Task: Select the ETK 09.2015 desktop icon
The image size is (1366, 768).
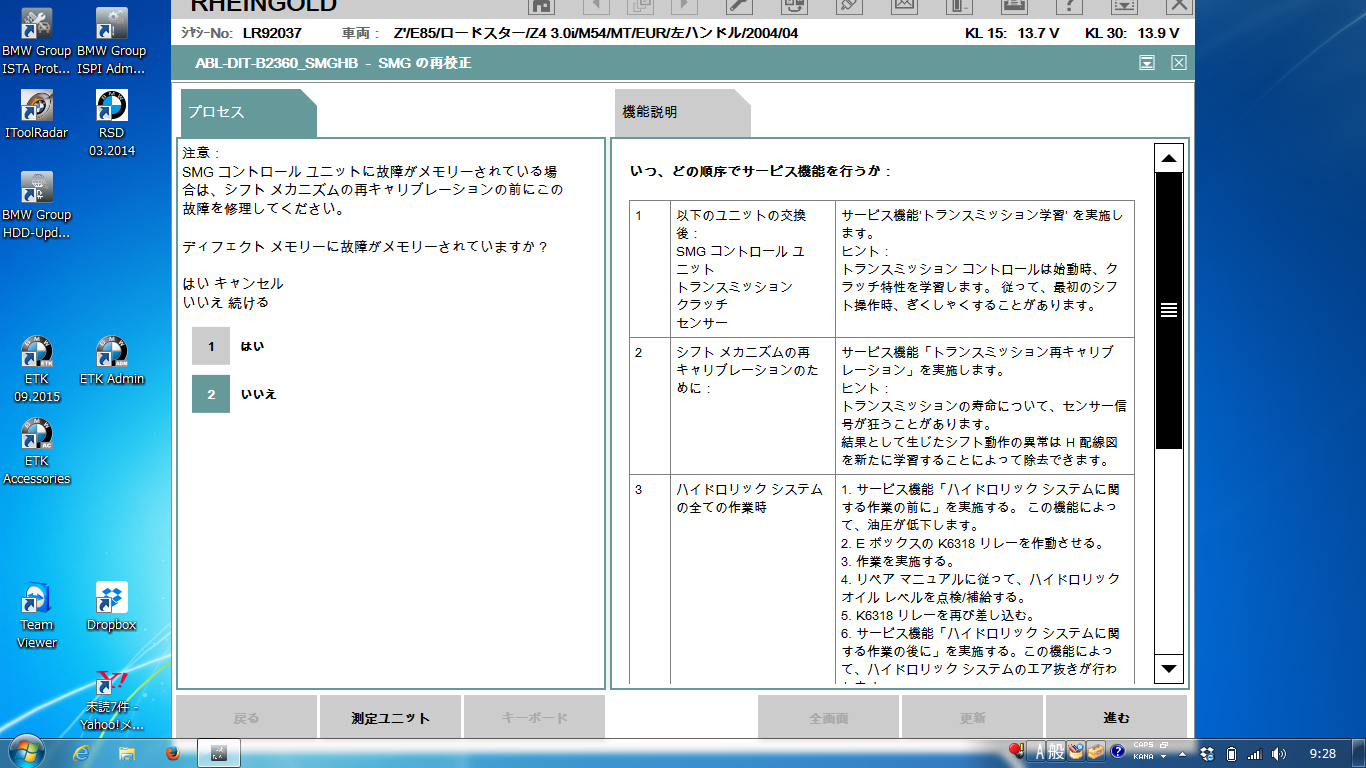Action: click(37, 369)
